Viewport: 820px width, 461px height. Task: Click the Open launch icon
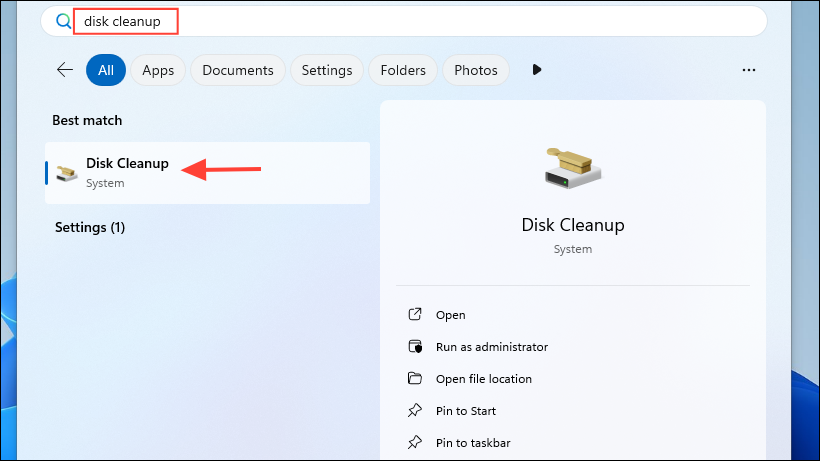click(x=415, y=314)
